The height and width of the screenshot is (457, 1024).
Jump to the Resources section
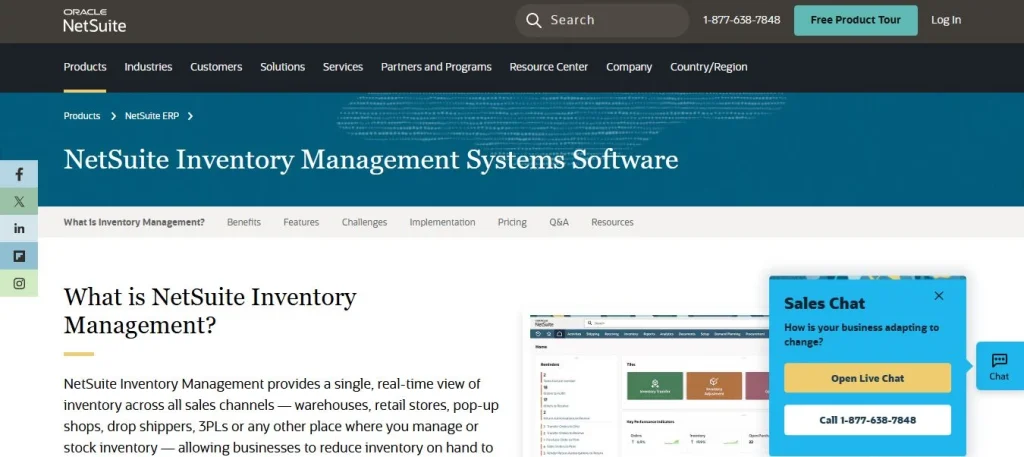(x=613, y=222)
